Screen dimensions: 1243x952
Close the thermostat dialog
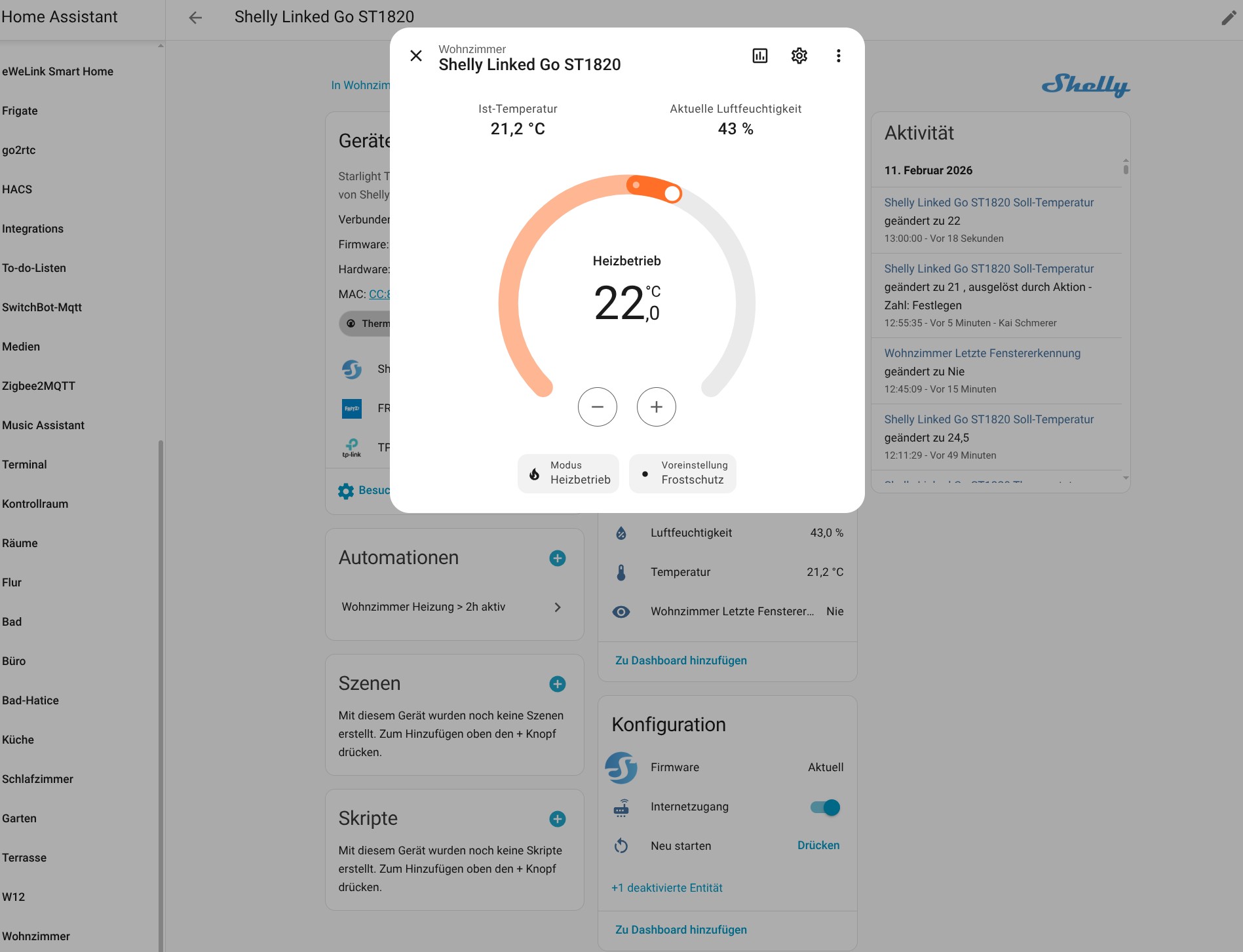[x=416, y=56]
